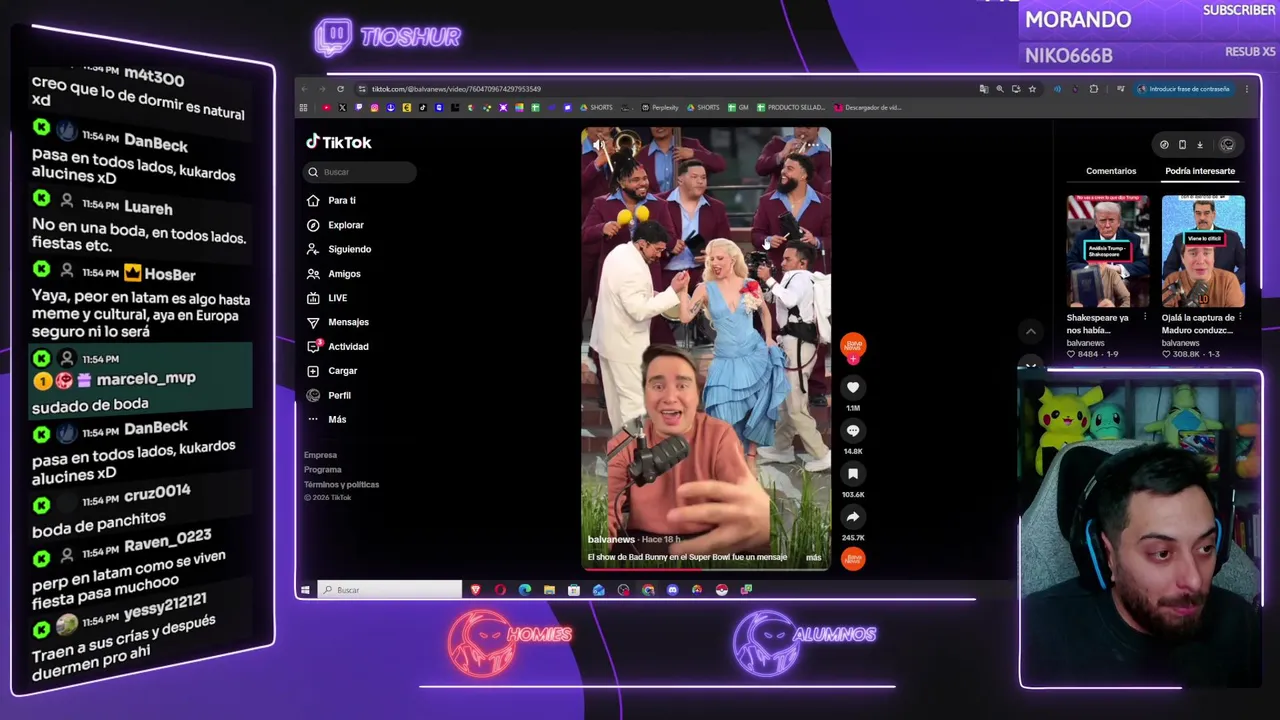Image resolution: width=1280 pixels, height=720 pixels.
Task: Open File Explorer from the taskbar
Action: point(549,590)
